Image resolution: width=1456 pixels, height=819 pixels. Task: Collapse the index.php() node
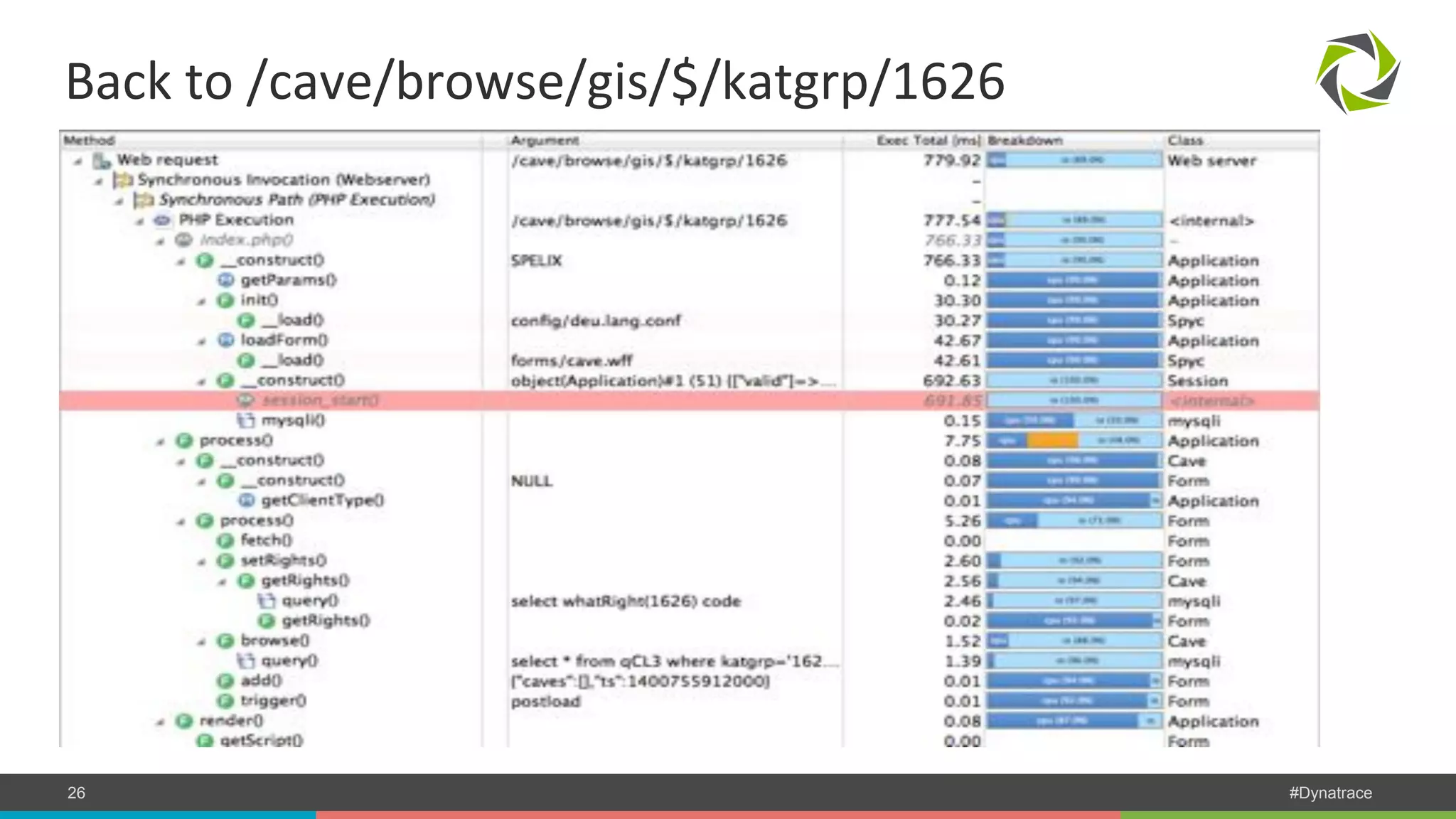161,242
